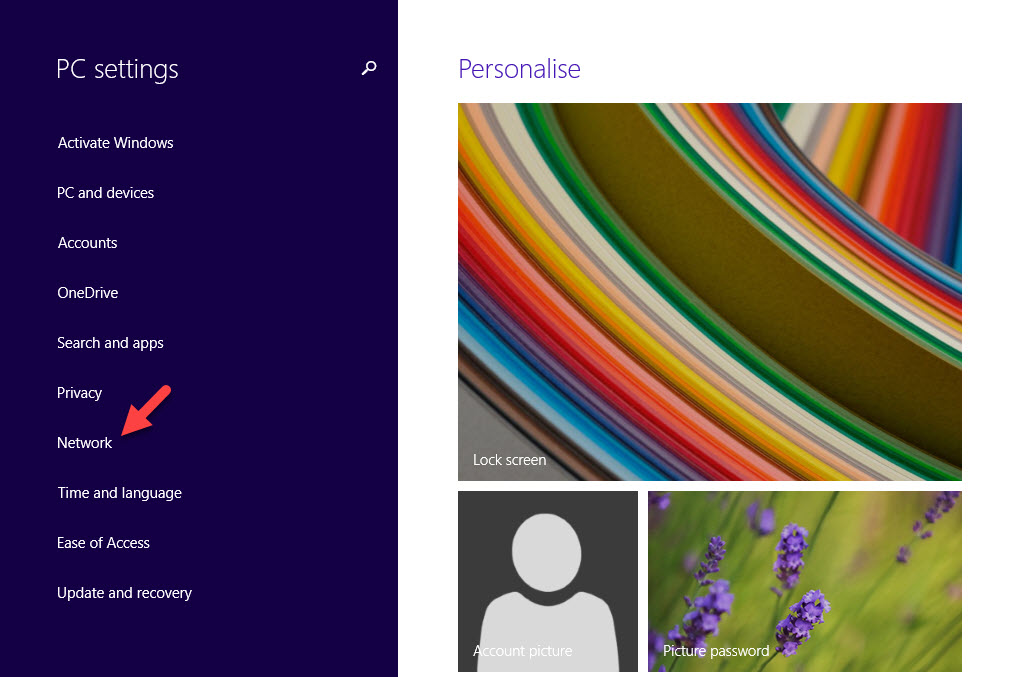Click the Personalise heading
This screenshot has width=1010, height=677.
[519, 69]
